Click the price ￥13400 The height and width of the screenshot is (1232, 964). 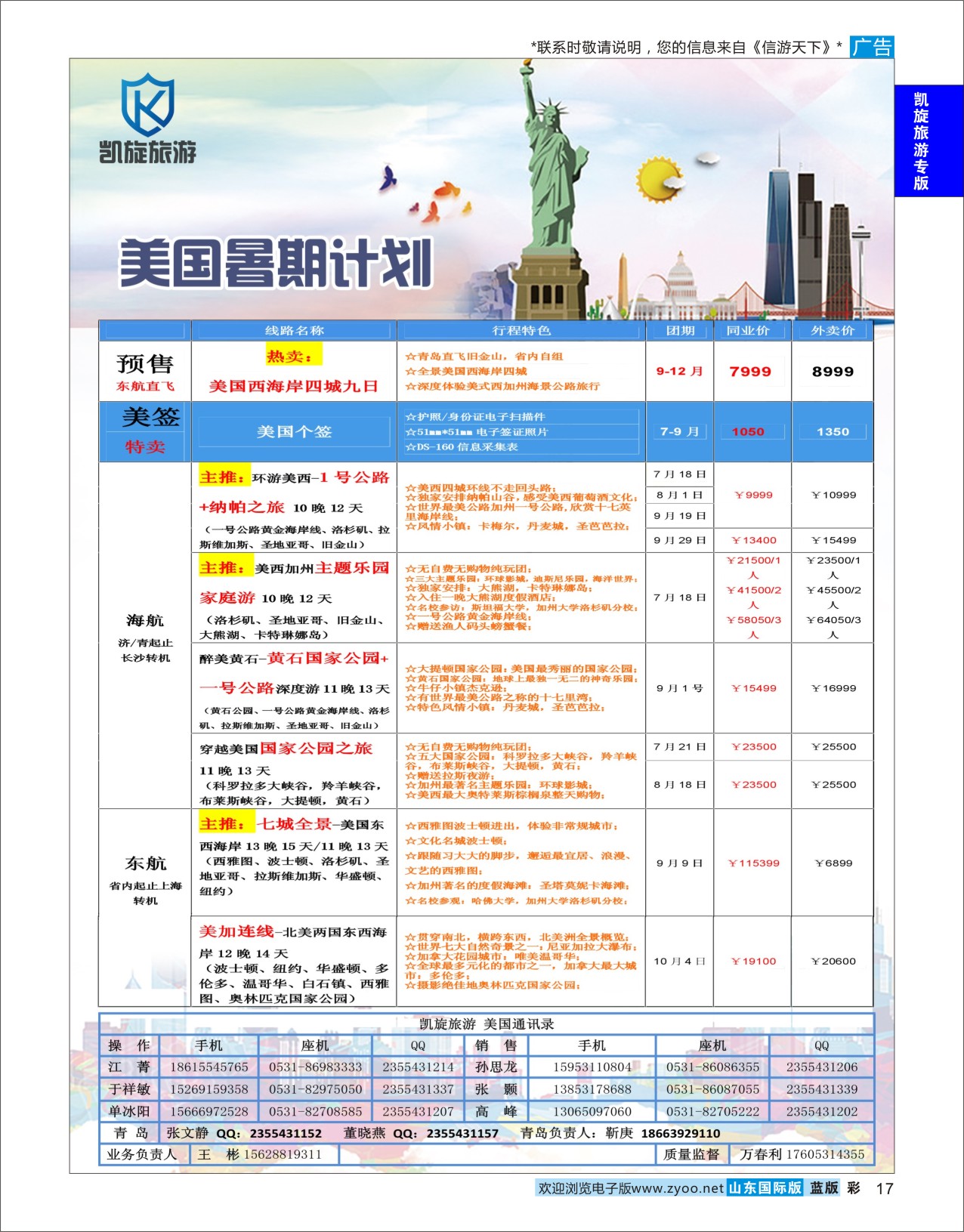[x=753, y=540]
